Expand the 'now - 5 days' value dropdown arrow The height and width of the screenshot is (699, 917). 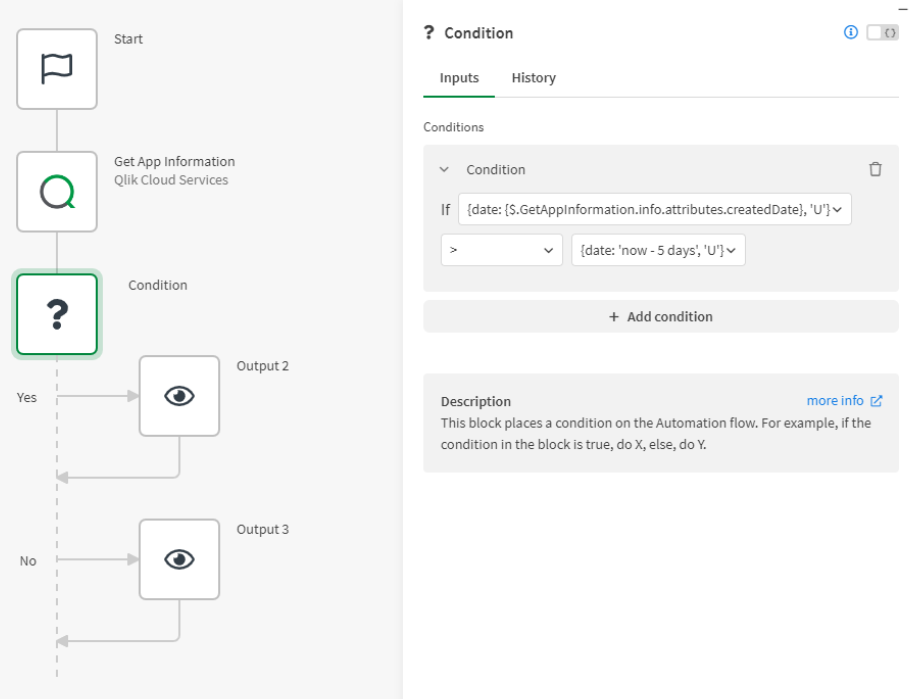pyautogui.click(x=731, y=250)
